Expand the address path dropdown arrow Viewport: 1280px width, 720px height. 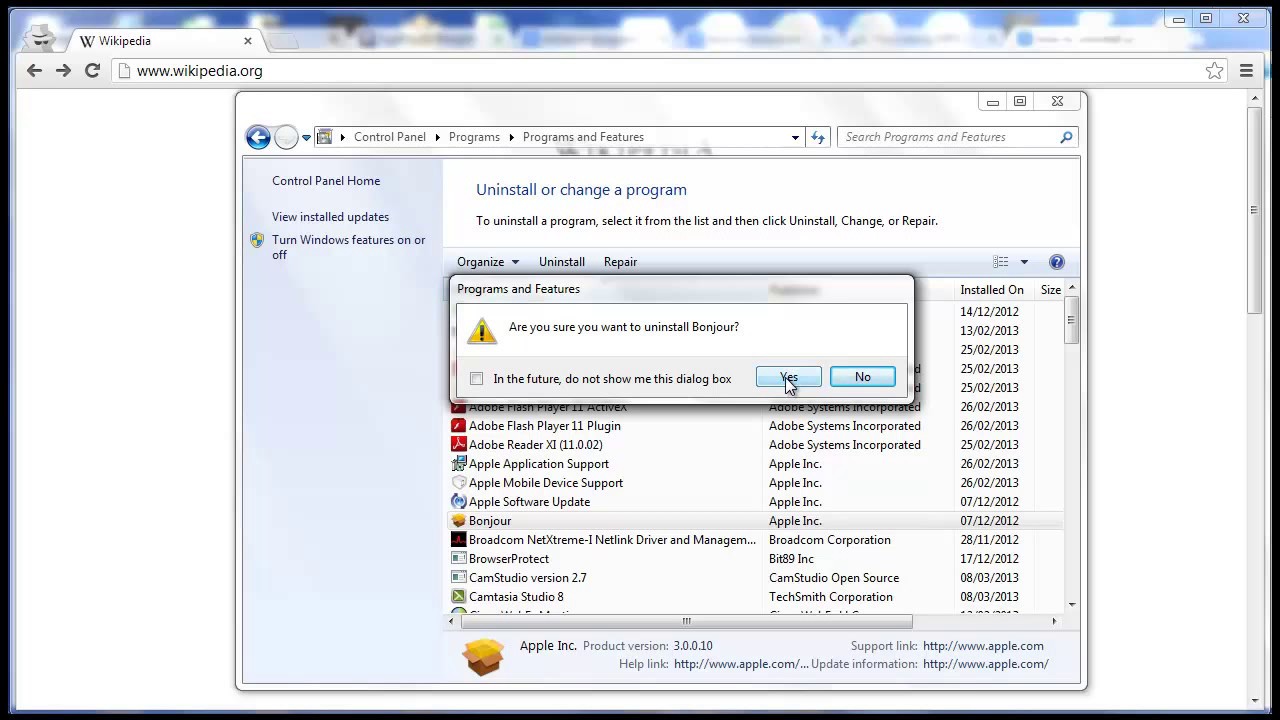pyautogui.click(x=795, y=137)
